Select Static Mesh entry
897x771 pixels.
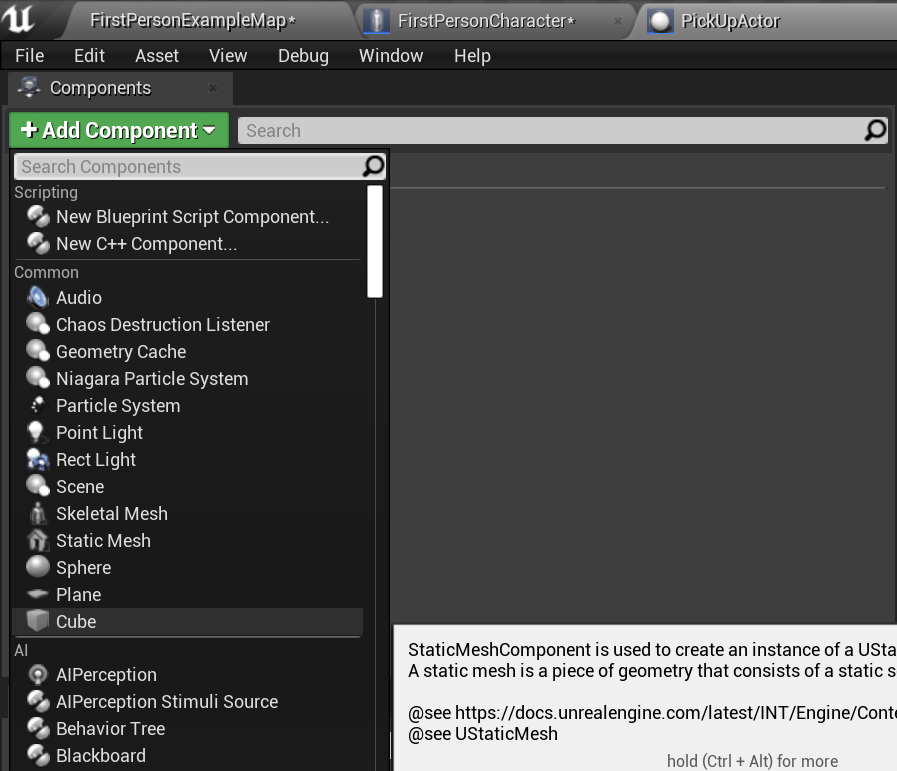point(186,541)
